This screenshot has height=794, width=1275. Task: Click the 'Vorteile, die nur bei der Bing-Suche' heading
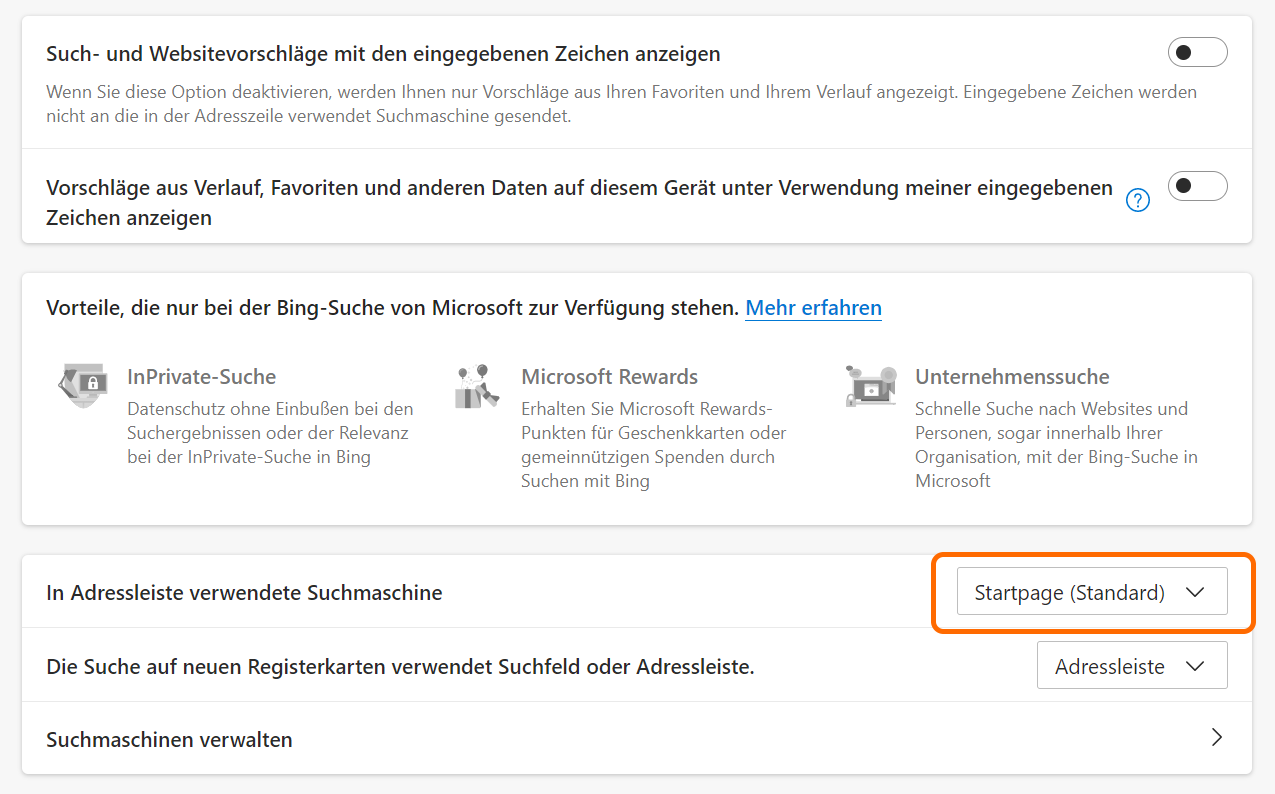(392, 308)
